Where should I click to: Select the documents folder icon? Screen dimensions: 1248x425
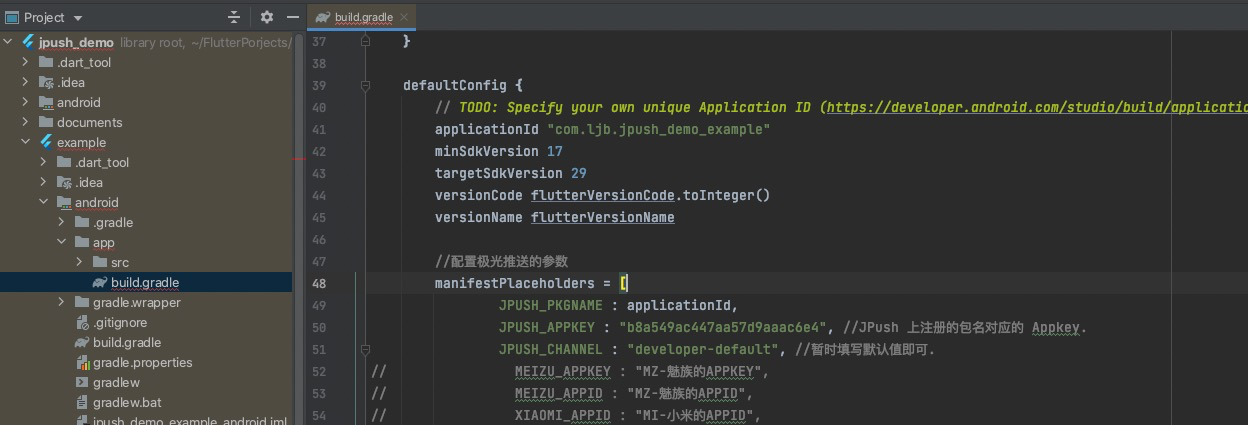[46, 122]
